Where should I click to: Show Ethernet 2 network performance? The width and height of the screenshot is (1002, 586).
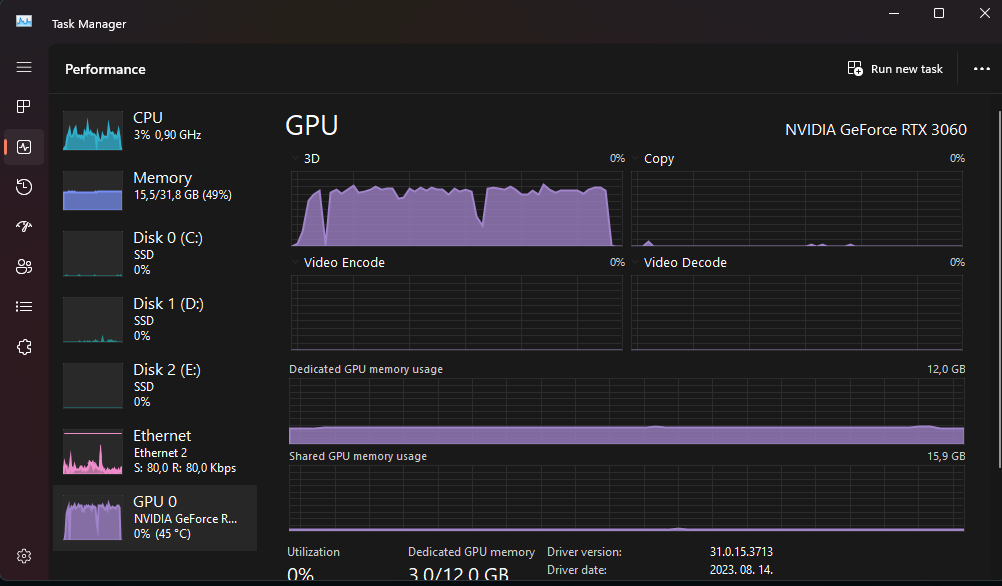tap(155, 452)
